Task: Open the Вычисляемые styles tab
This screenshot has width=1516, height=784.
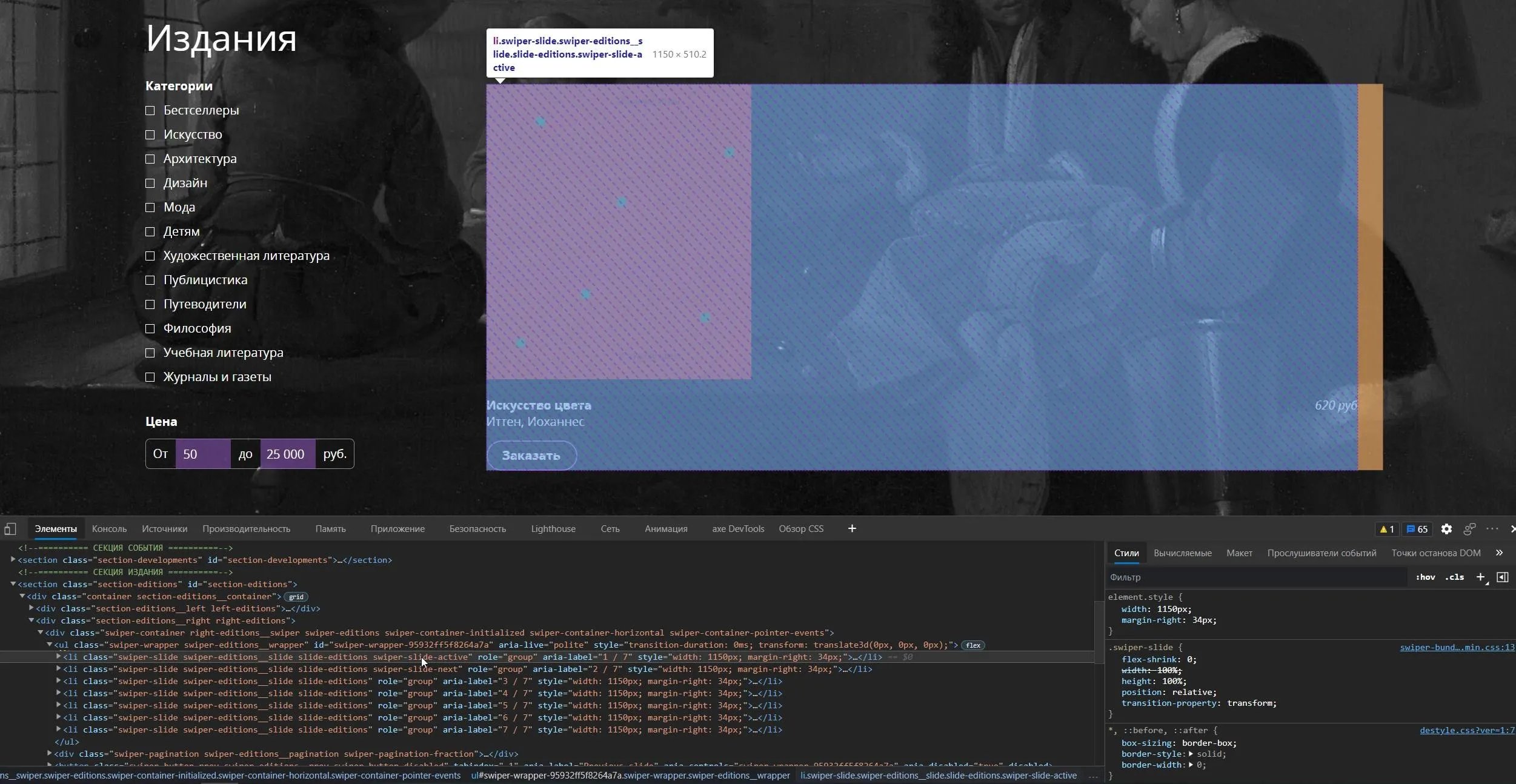Action: tap(1182, 553)
